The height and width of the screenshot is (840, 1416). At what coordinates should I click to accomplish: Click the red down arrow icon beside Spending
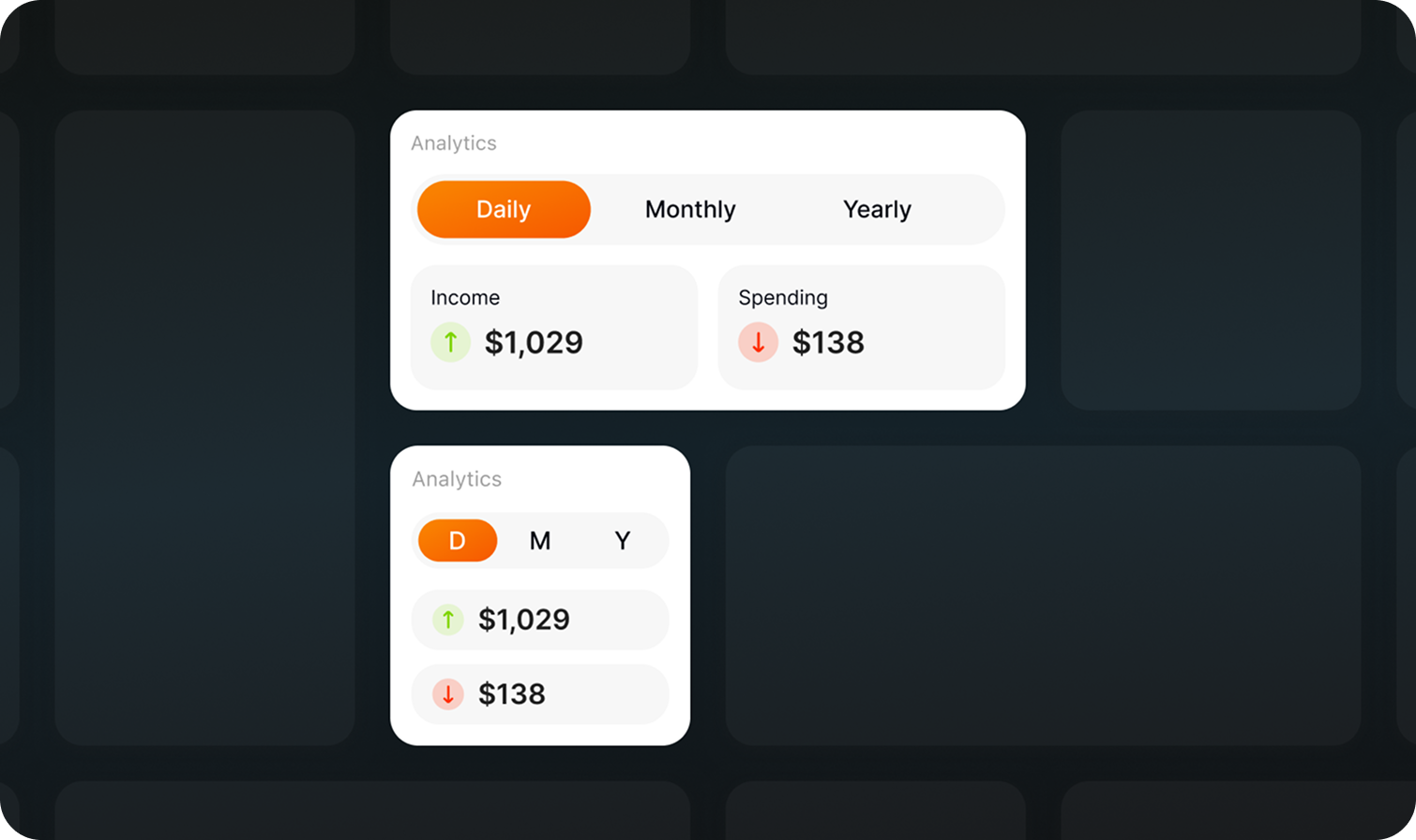point(758,342)
